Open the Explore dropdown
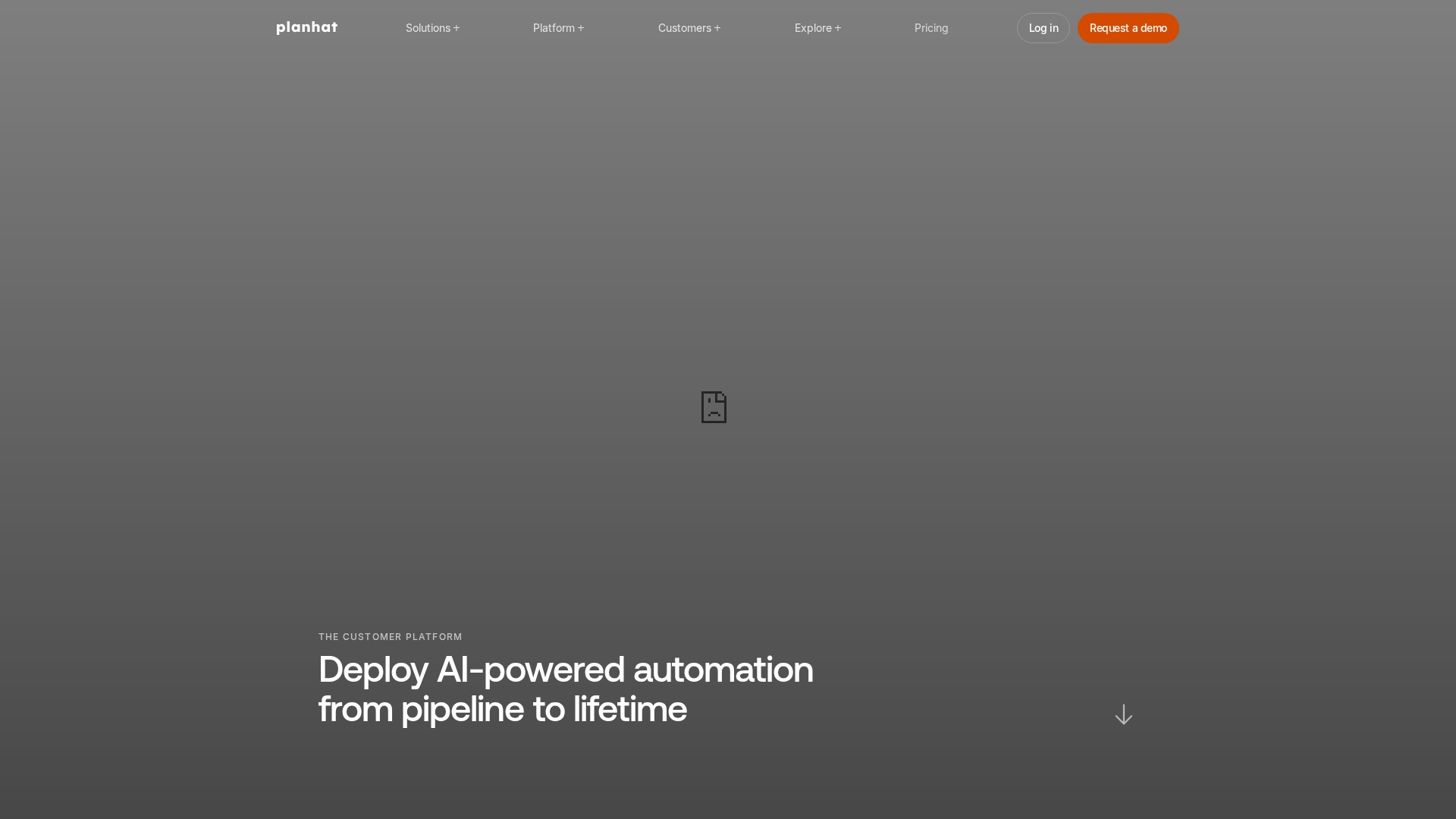The image size is (1456, 819). tap(813, 28)
